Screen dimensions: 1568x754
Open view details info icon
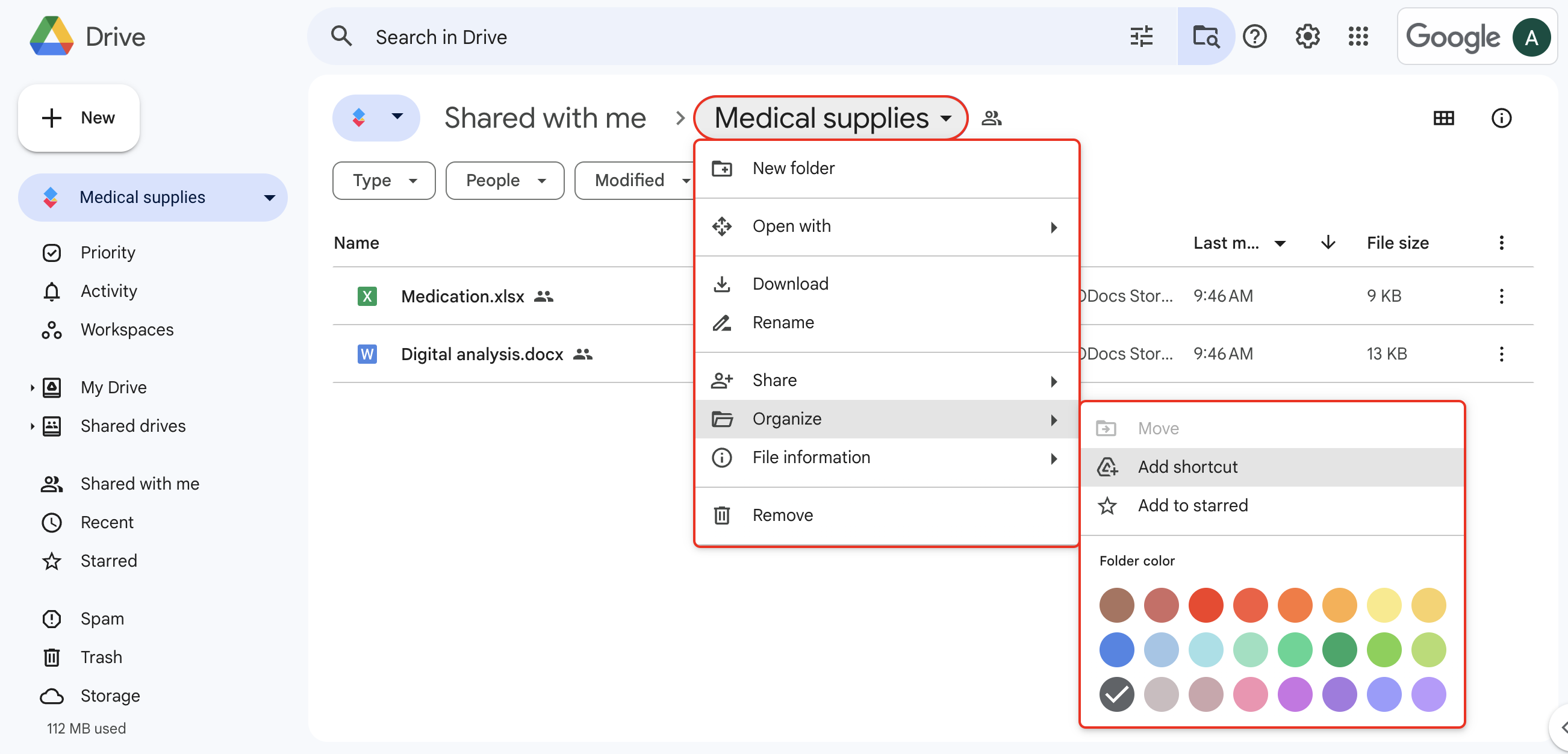pyautogui.click(x=1501, y=118)
